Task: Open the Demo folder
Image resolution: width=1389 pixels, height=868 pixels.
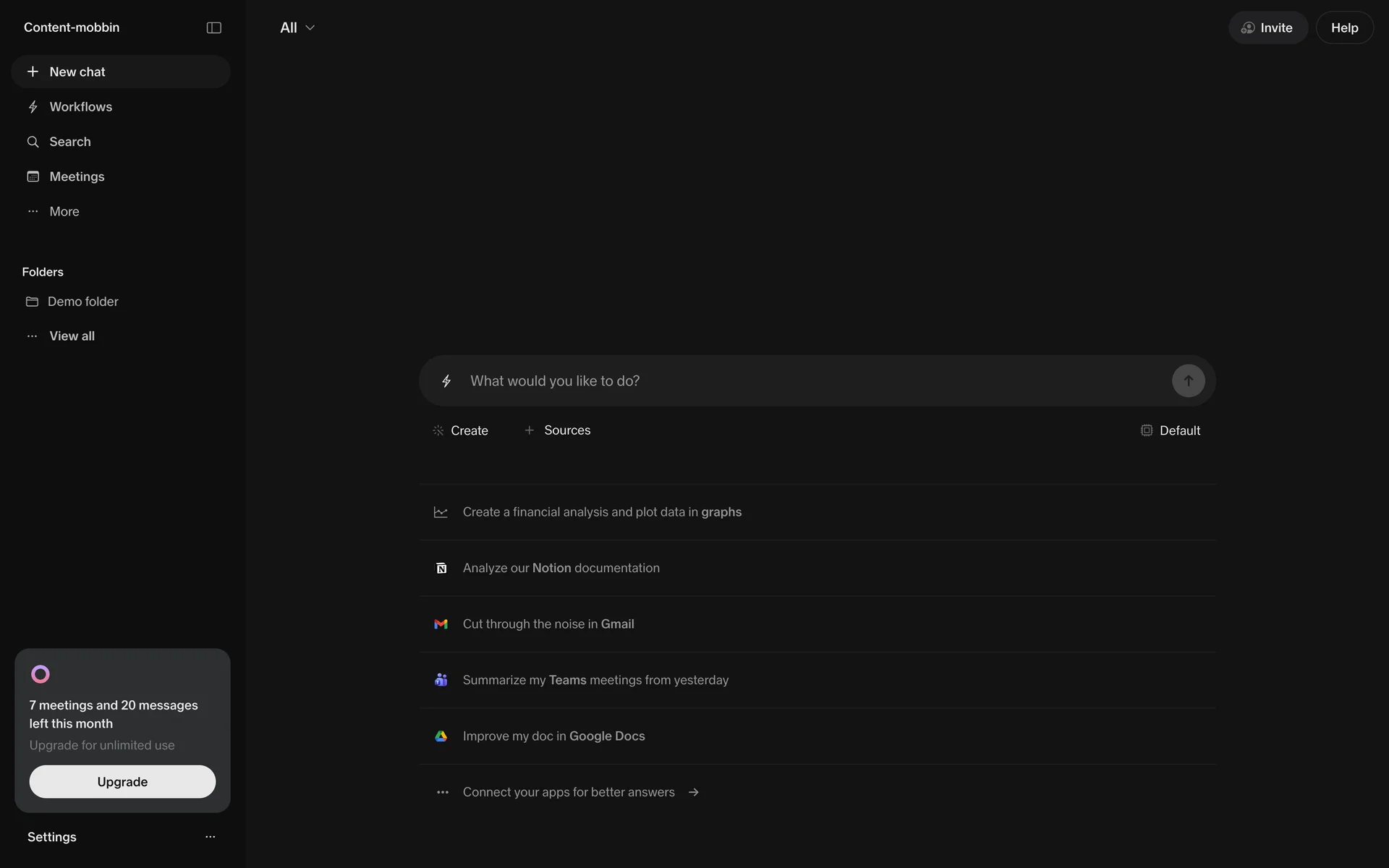Action: [82, 302]
